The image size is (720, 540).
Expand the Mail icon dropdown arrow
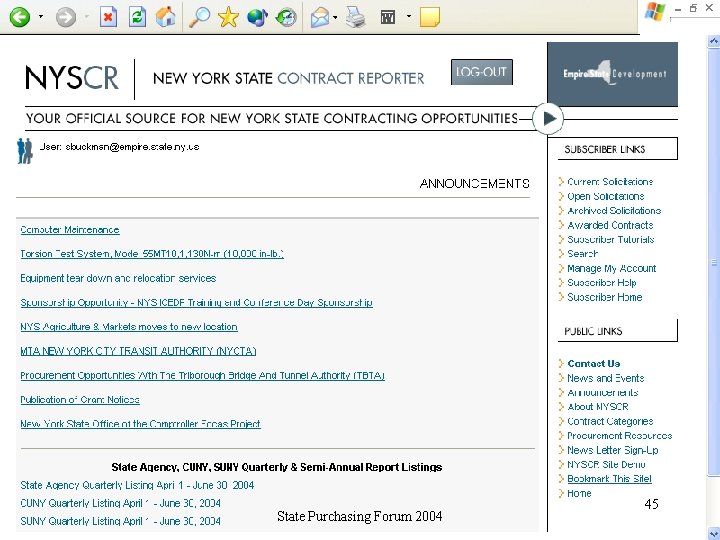(x=335, y=17)
